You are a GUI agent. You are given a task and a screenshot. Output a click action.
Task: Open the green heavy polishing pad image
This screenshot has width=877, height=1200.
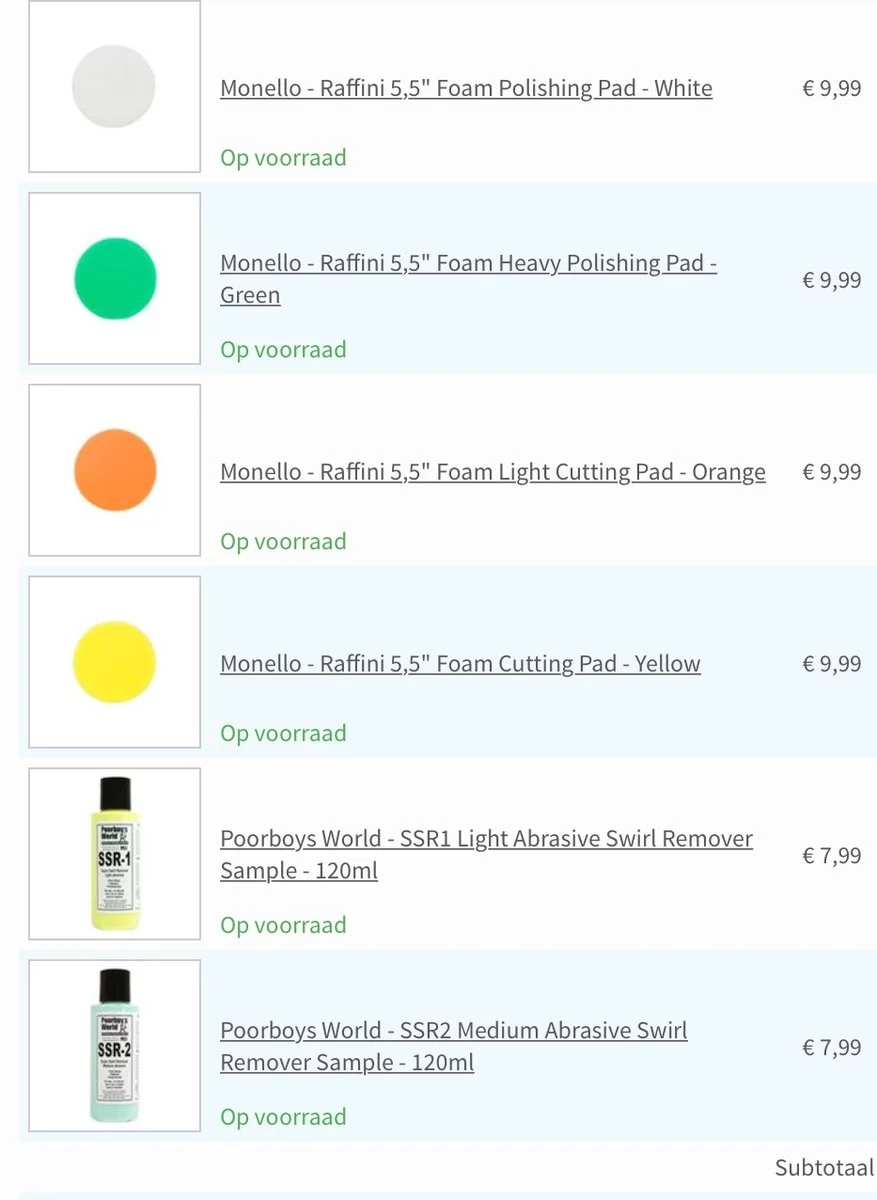(x=114, y=278)
